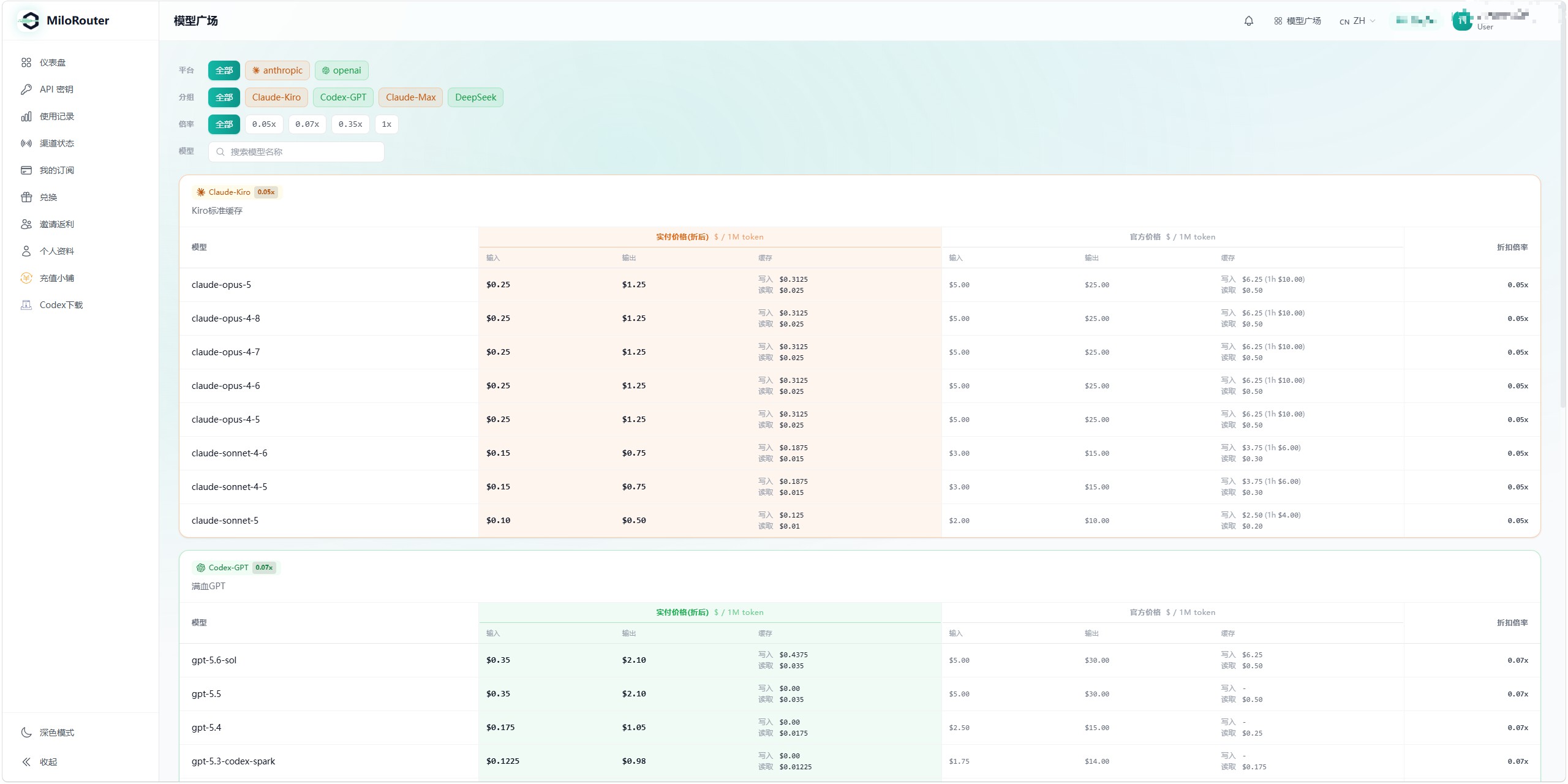Click the notification bell icon
This screenshot has height=784, width=1568.
pyautogui.click(x=1249, y=21)
